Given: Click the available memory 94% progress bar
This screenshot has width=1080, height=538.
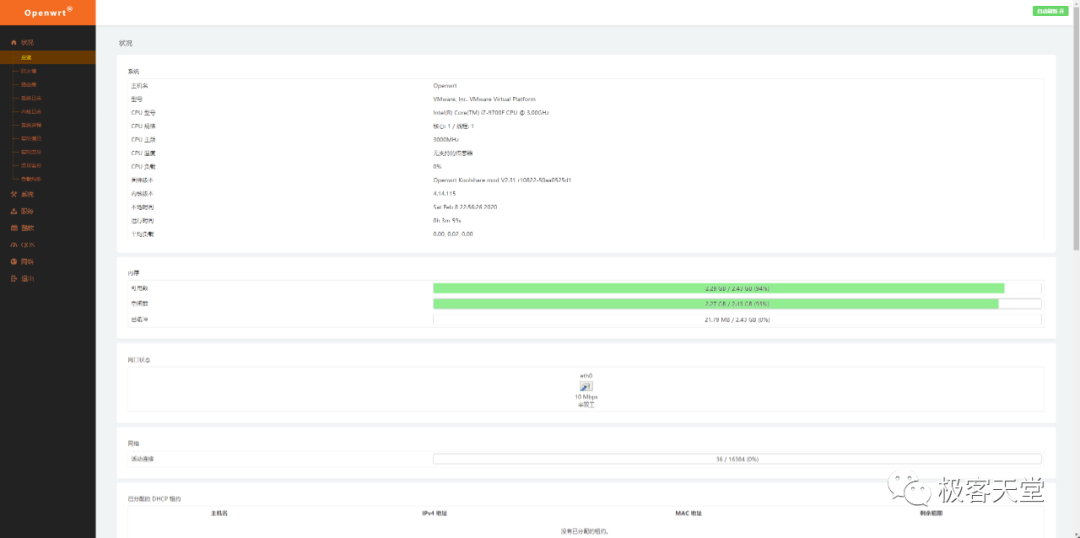Looking at the screenshot, I should 737,288.
